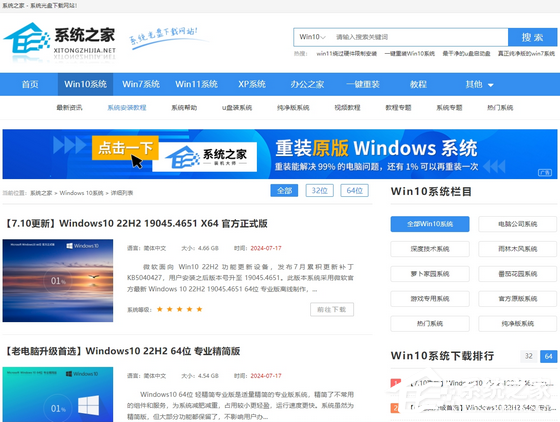This screenshot has height=422, width=560.
Task: Click the 点击一下 orange banner button
Action: (125, 147)
